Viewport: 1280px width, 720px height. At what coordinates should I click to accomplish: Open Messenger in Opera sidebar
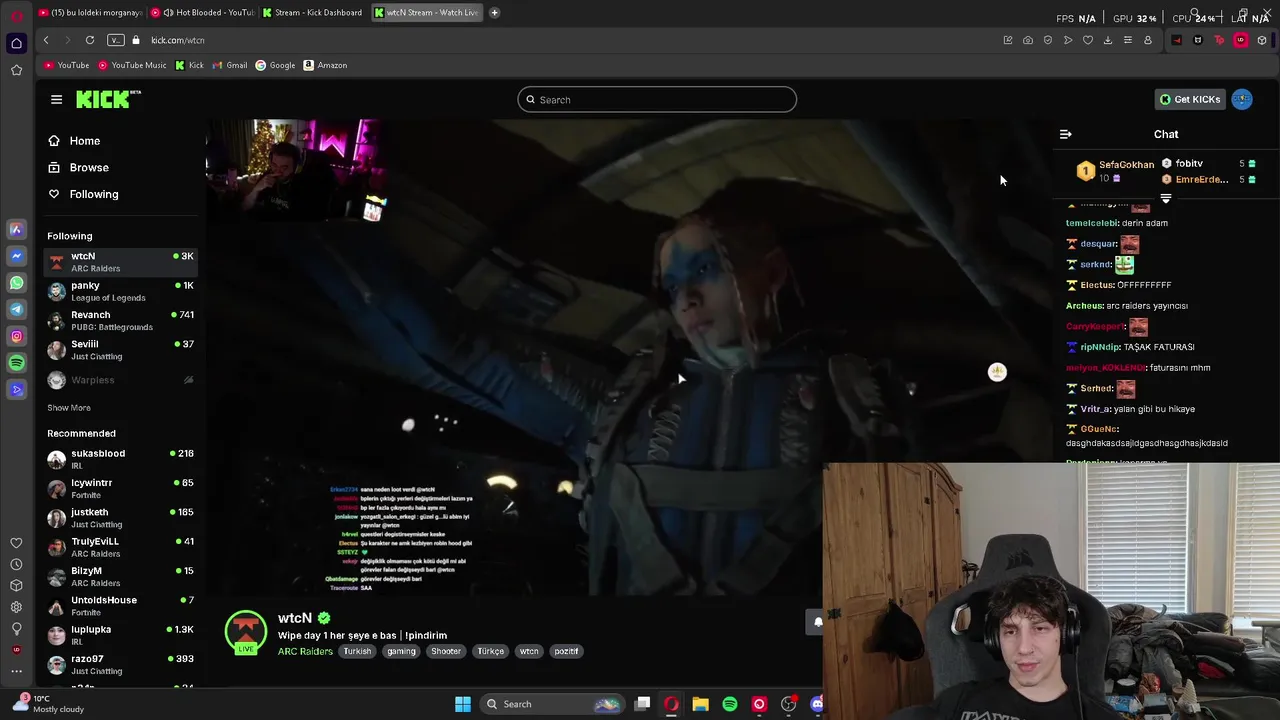[16, 256]
